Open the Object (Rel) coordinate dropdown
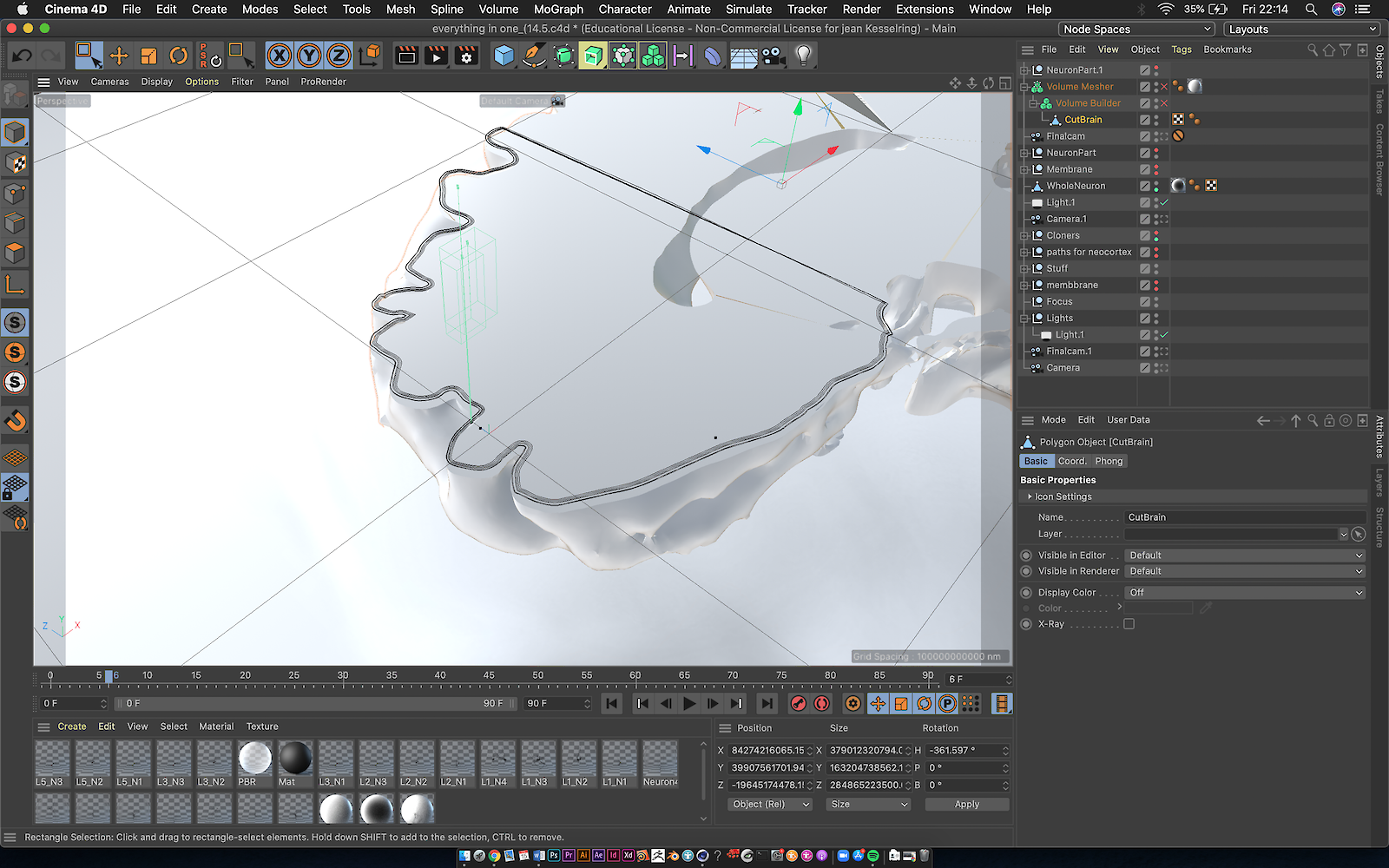The width and height of the screenshot is (1389, 868). tap(770, 805)
